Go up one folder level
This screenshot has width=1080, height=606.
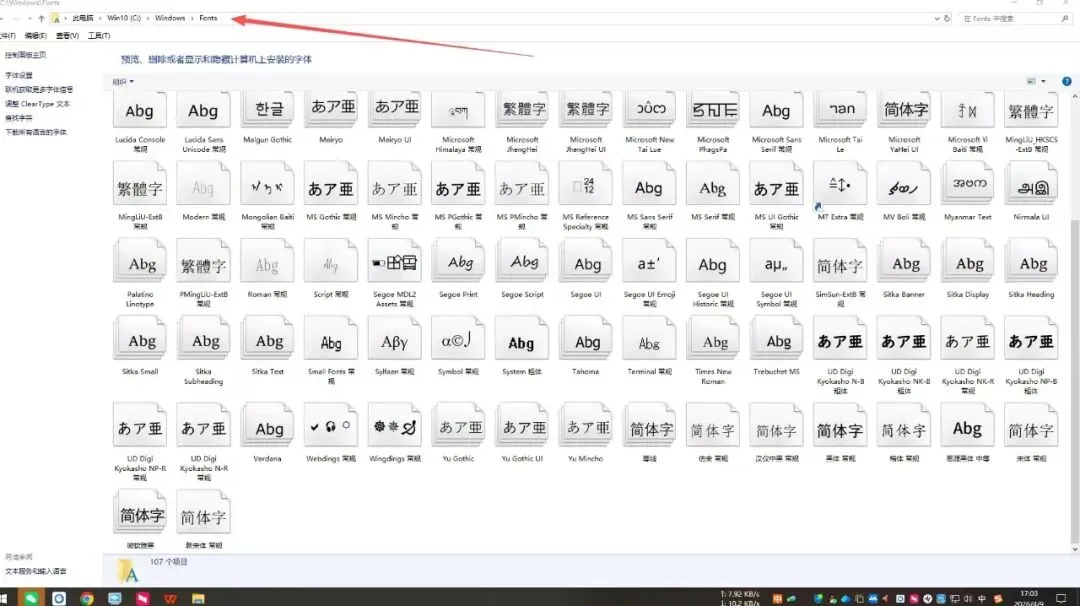(x=41, y=19)
